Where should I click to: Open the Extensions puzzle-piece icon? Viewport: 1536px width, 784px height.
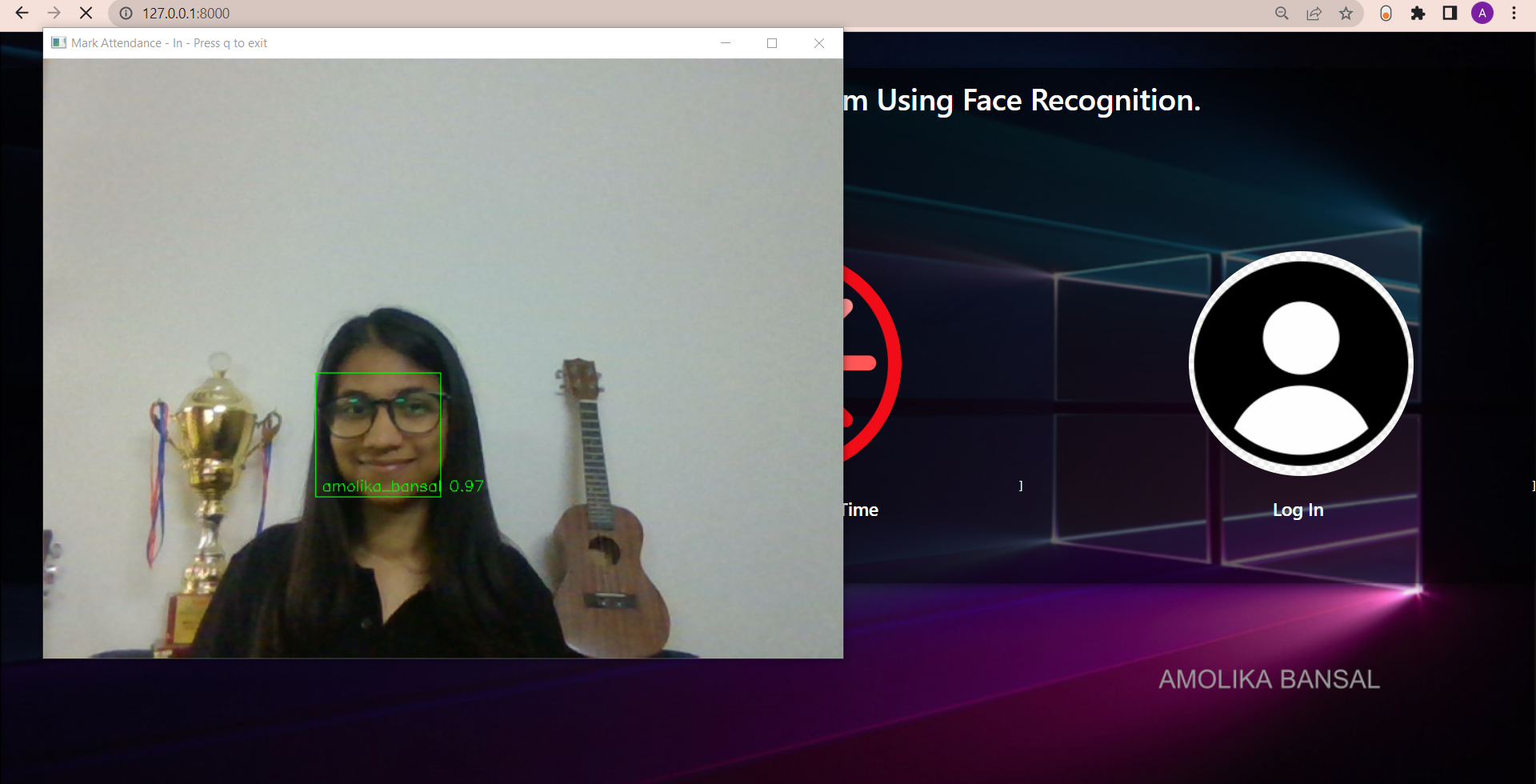[x=1418, y=14]
